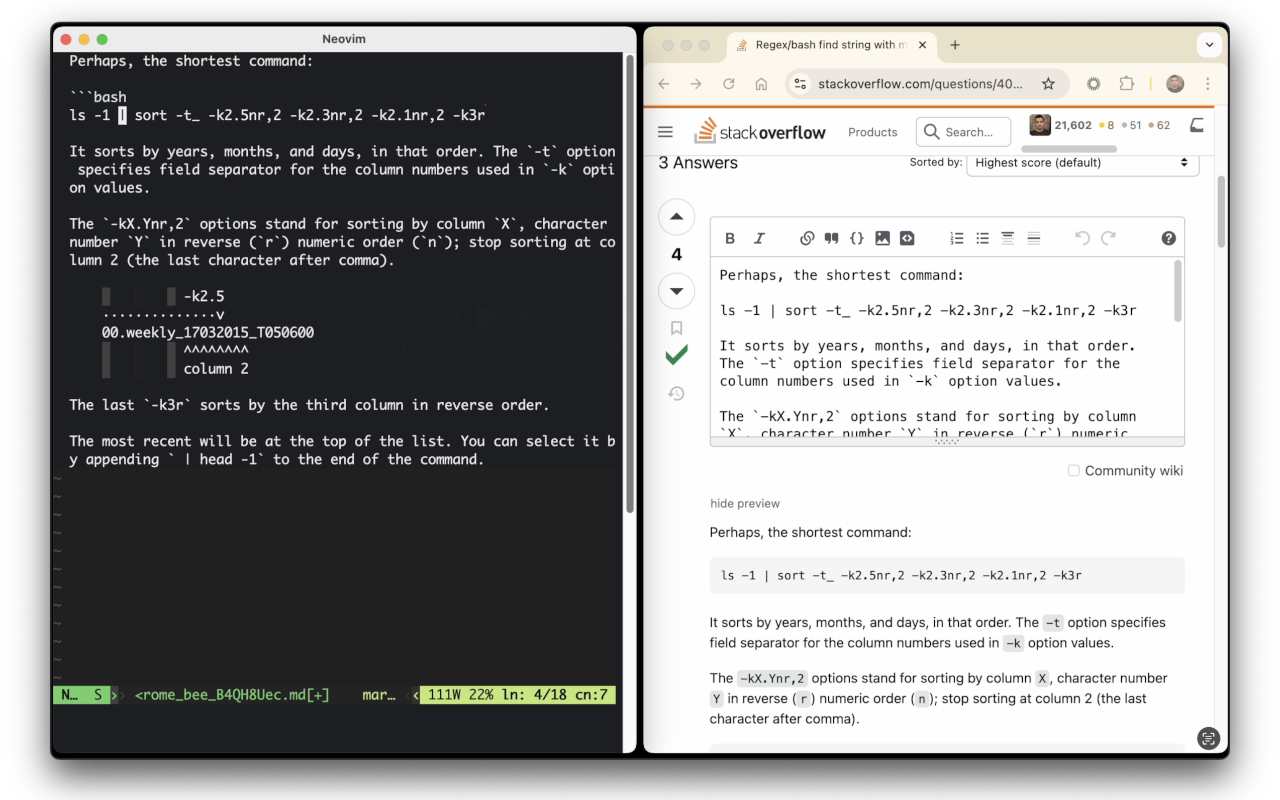Click 'mar...' filetype segment in Neovim statusline
Screen dimensions: 1280x800
(x=378, y=694)
